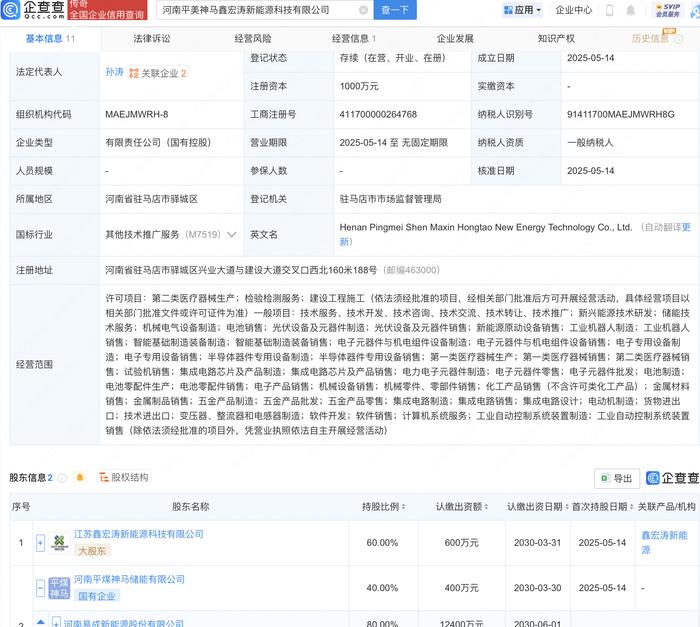This screenshot has height=627, width=700.
Task: Collapse the 河南平煤神马储能 shareholder row
Action: (40, 588)
